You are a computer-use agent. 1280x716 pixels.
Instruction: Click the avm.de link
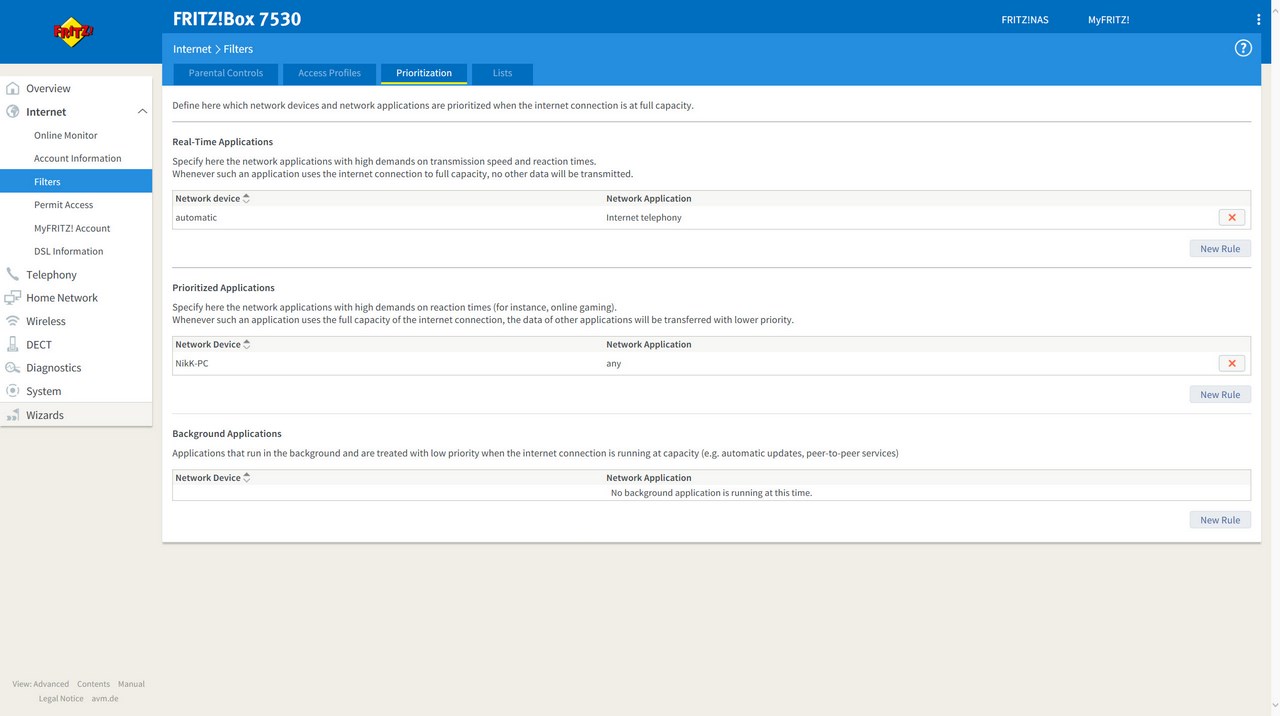105,699
